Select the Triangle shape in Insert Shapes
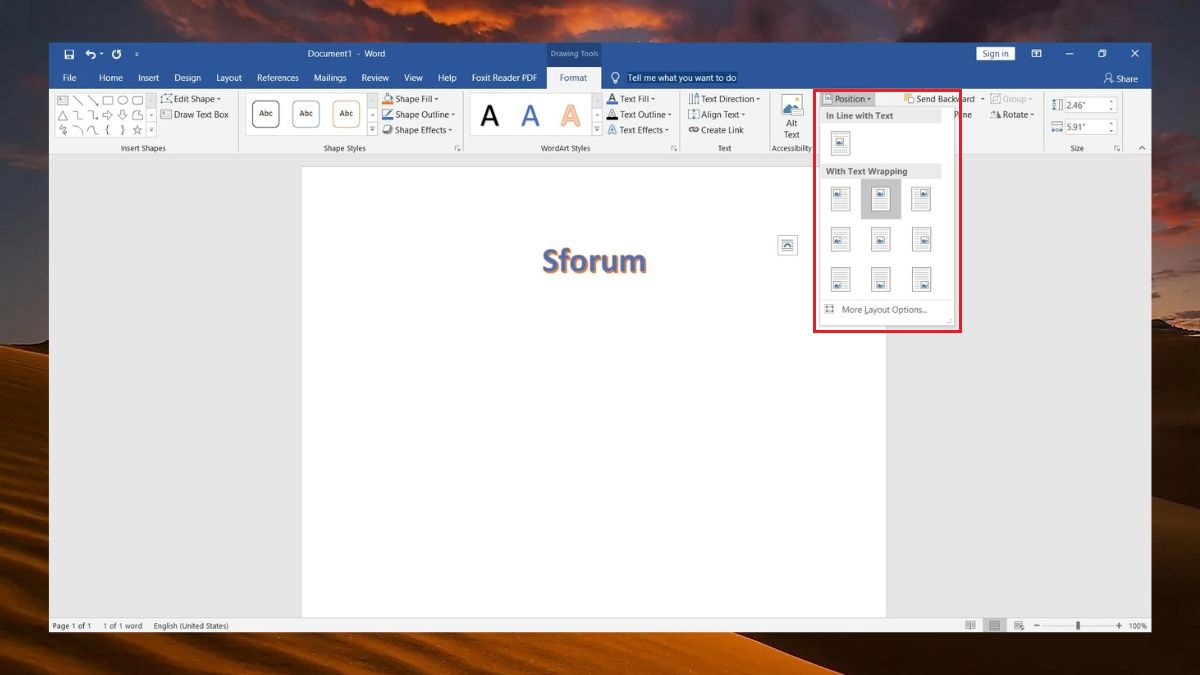Screen dimensions: 1200x675 point(63,115)
